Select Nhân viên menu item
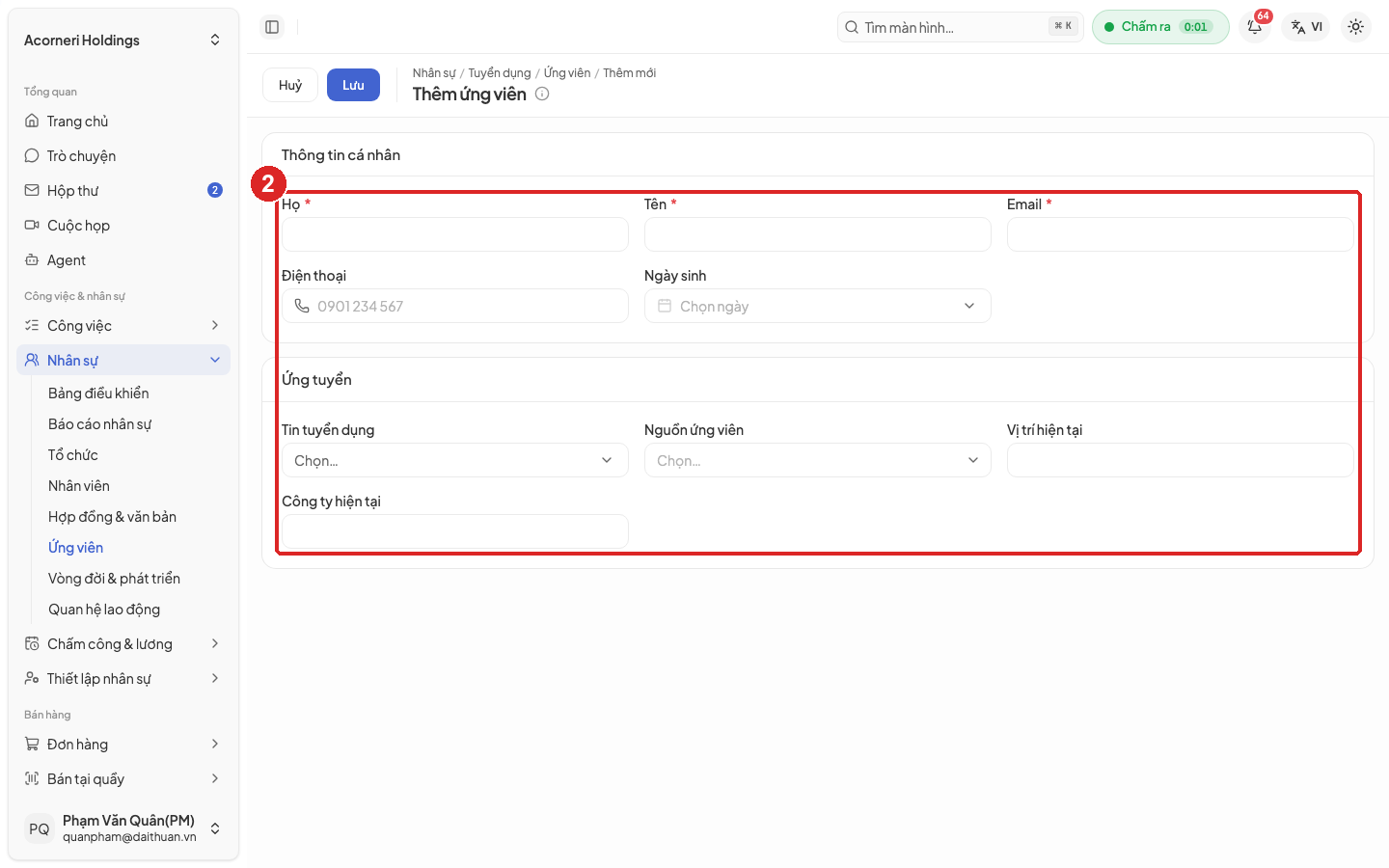 tap(79, 485)
